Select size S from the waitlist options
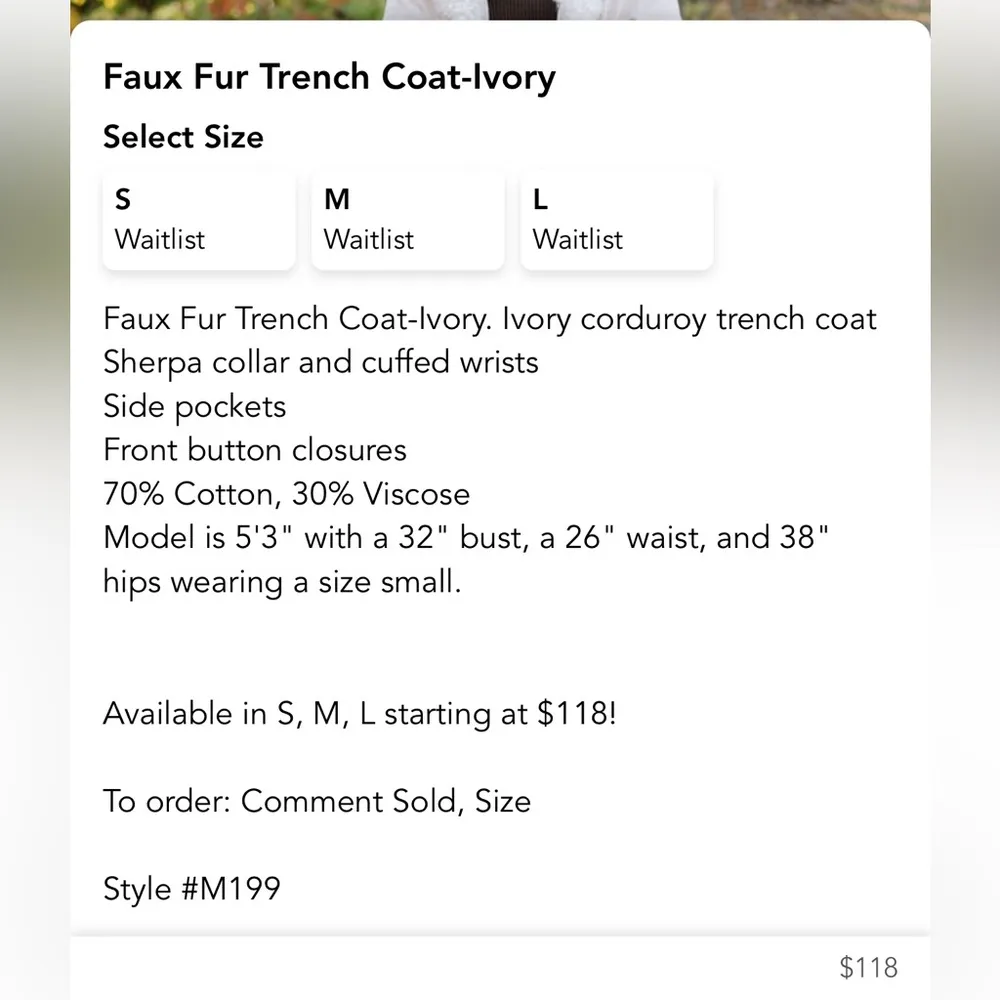 point(198,219)
